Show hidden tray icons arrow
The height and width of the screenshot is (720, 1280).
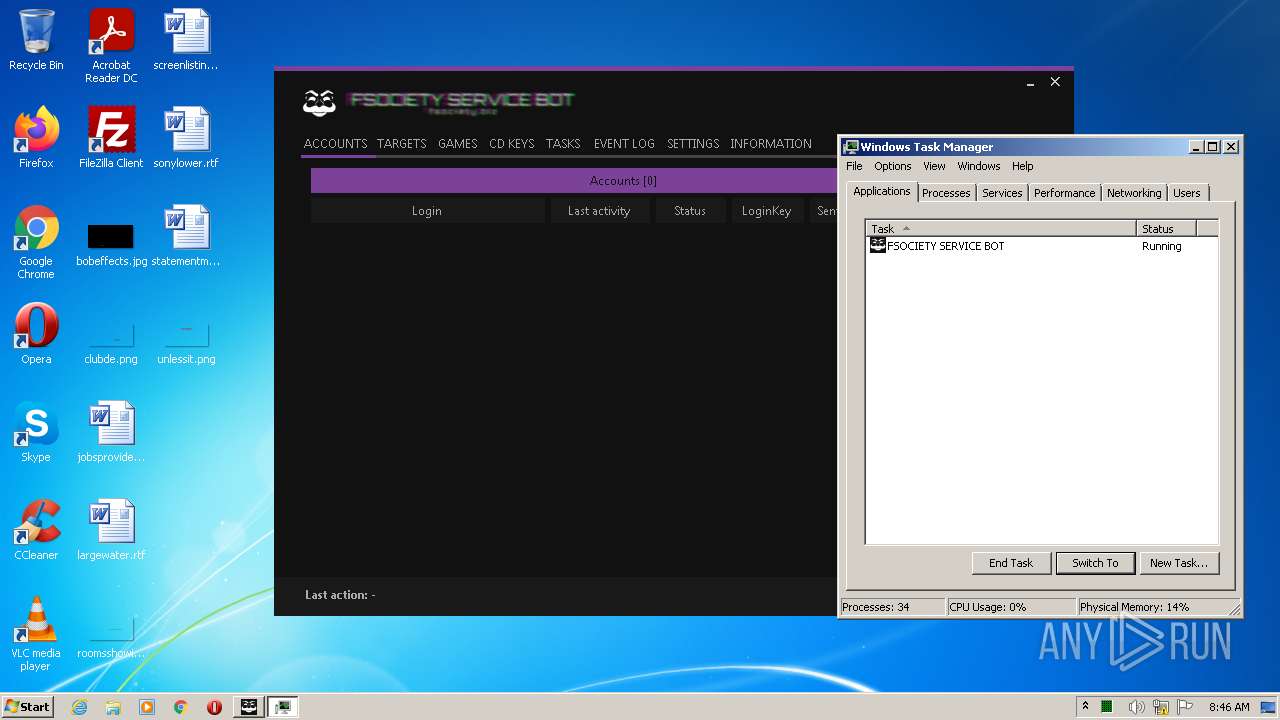(x=1085, y=707)
